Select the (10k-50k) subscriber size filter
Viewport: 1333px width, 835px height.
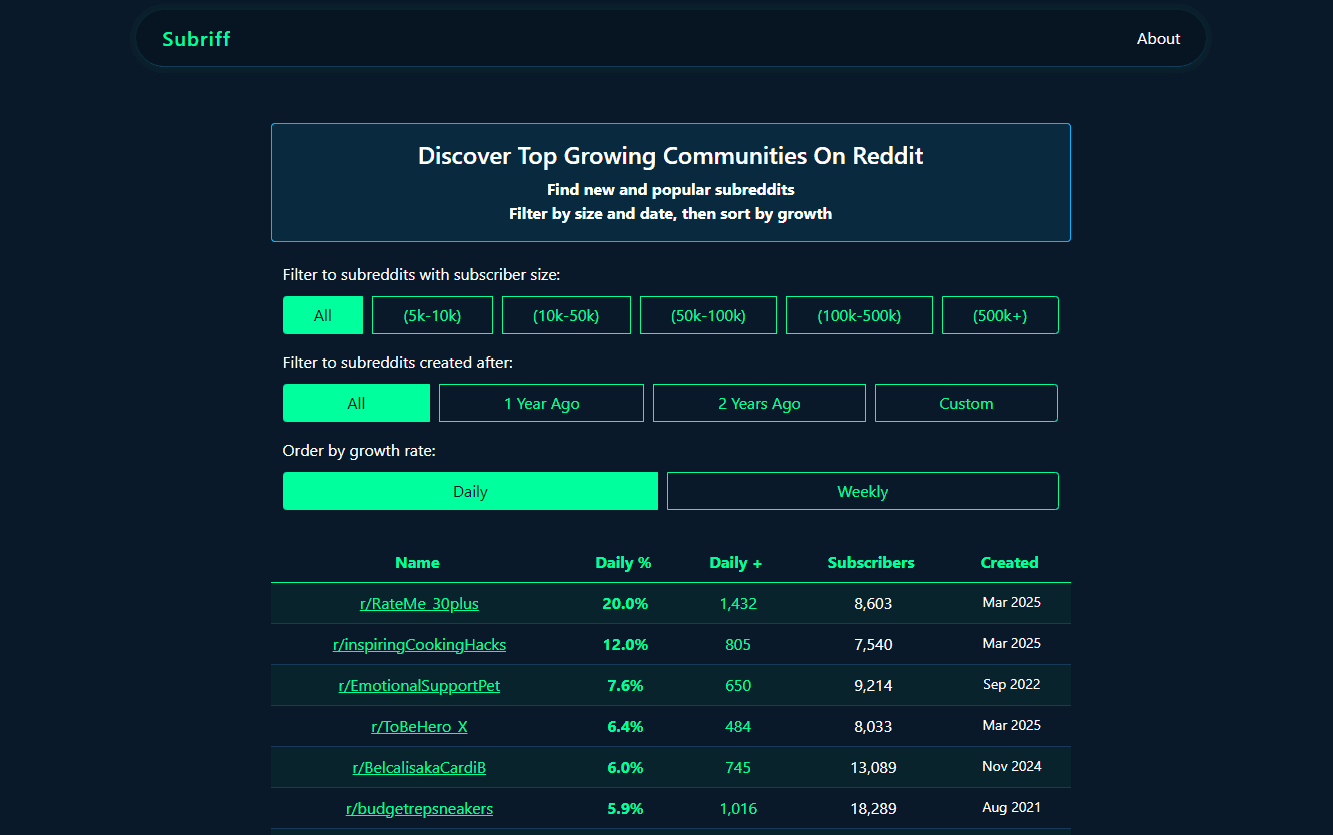click(566, 314)
